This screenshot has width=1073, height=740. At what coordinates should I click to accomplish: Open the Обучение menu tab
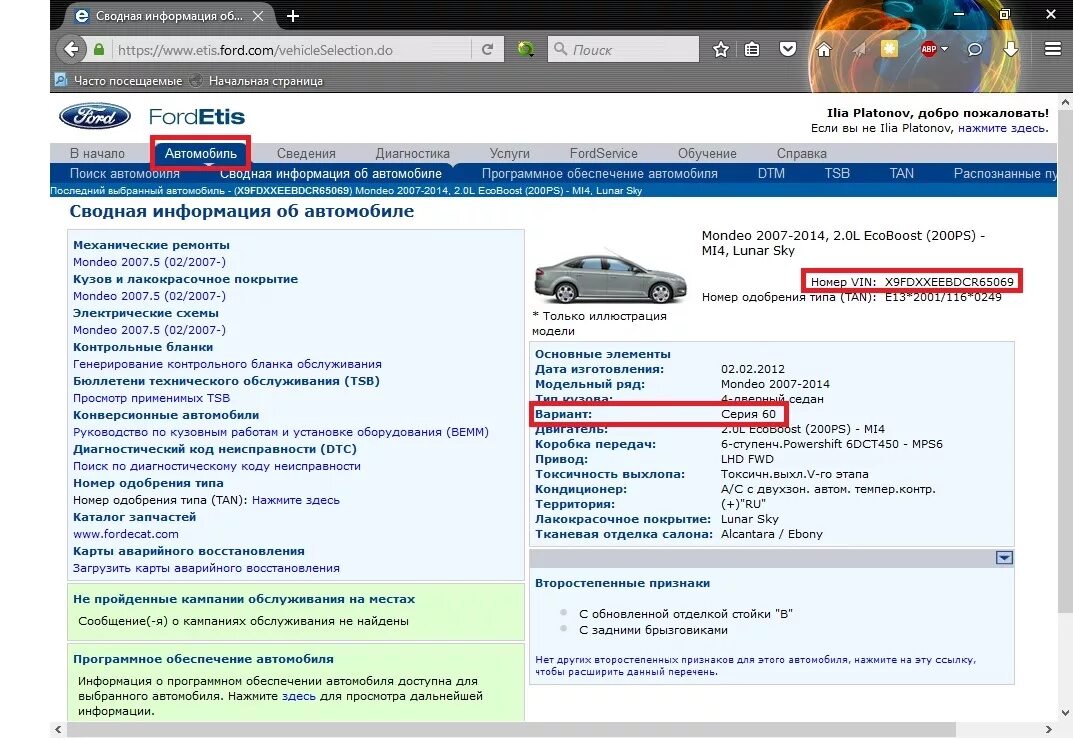(707, 153)
